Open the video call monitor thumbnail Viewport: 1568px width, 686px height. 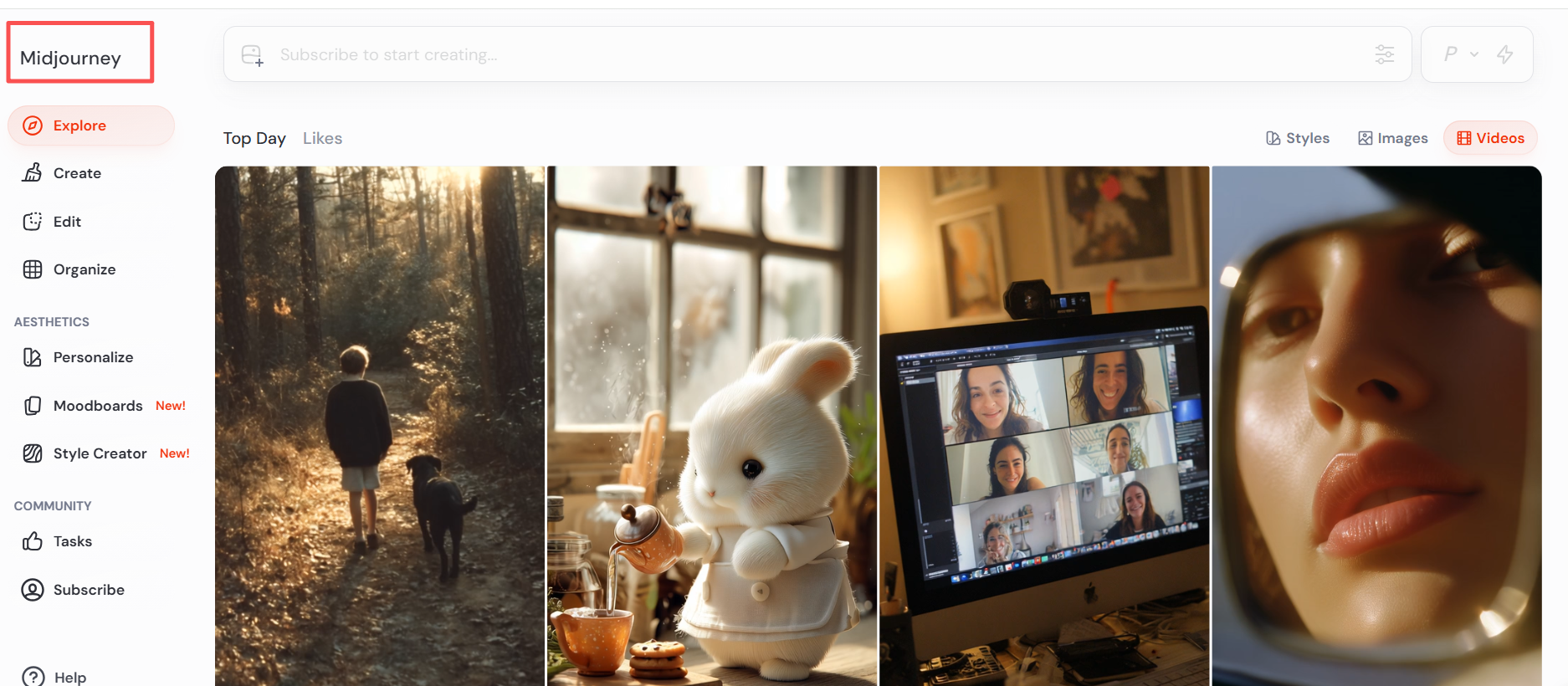pyautogui.click(x=1044, y=426)
